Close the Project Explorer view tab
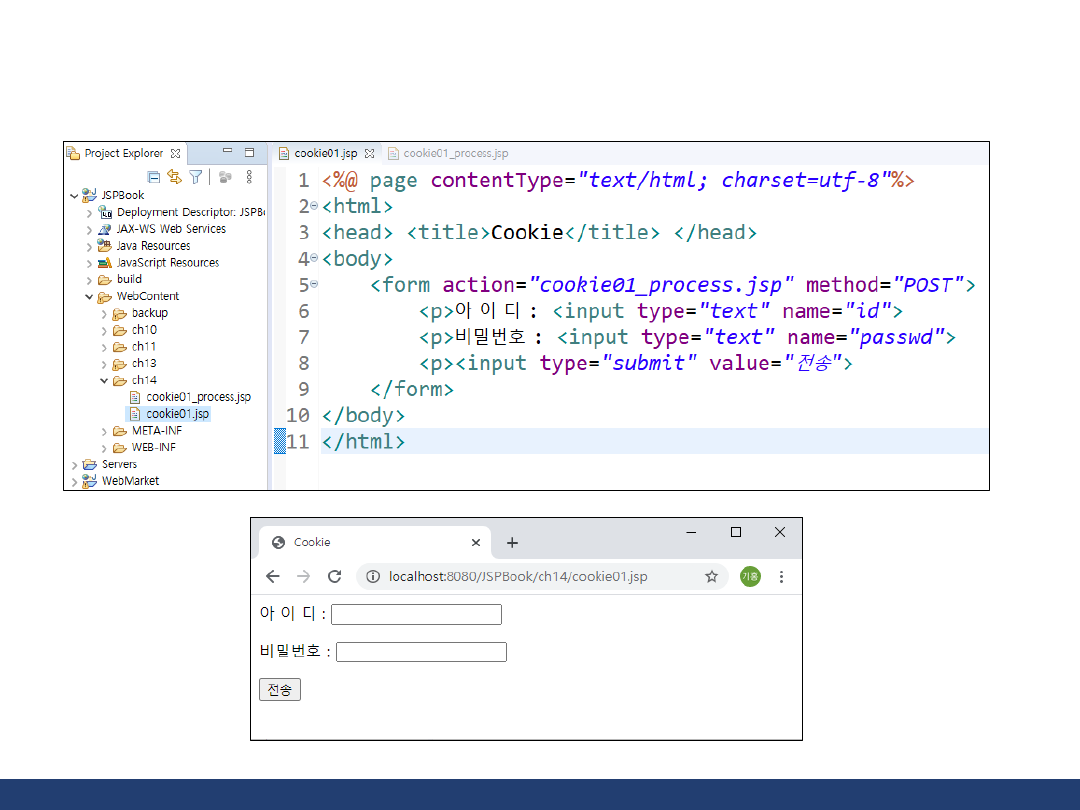1080x810 pixels. (176, 154)
